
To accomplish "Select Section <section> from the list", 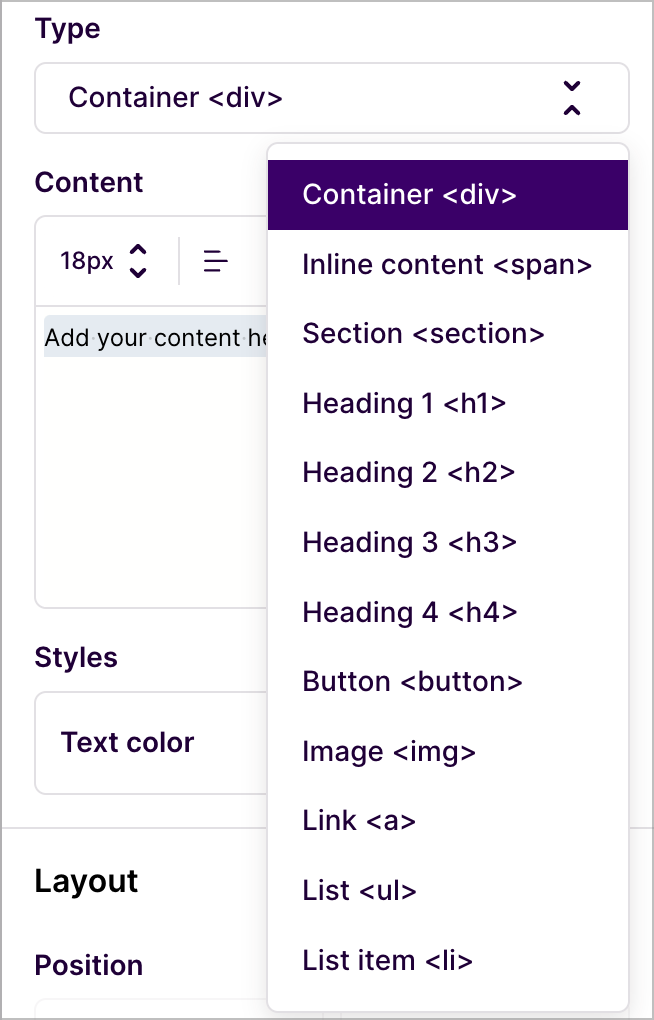I will tap(448, 334).
